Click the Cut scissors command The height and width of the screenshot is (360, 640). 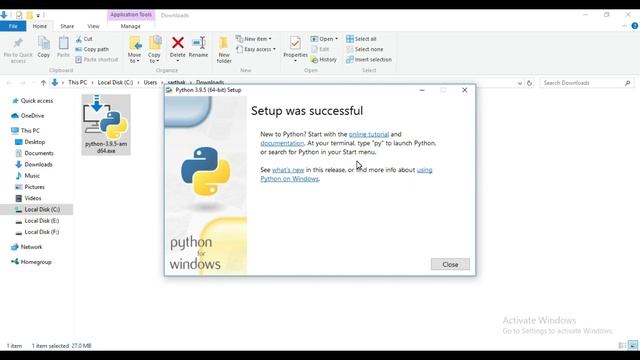[84, 39]
